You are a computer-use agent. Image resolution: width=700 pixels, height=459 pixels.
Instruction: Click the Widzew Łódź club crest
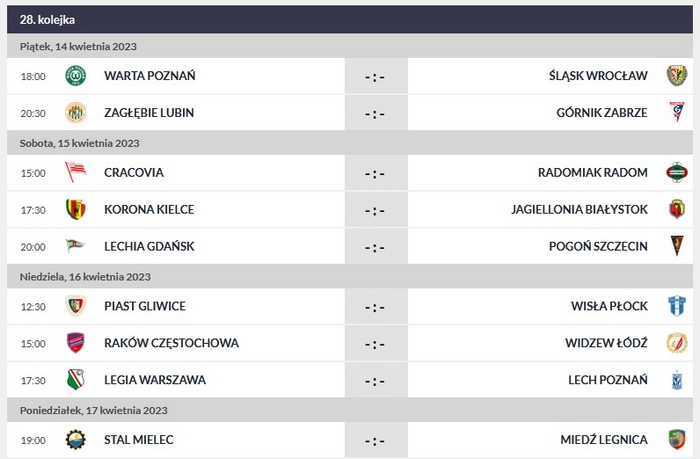[676, 343]
